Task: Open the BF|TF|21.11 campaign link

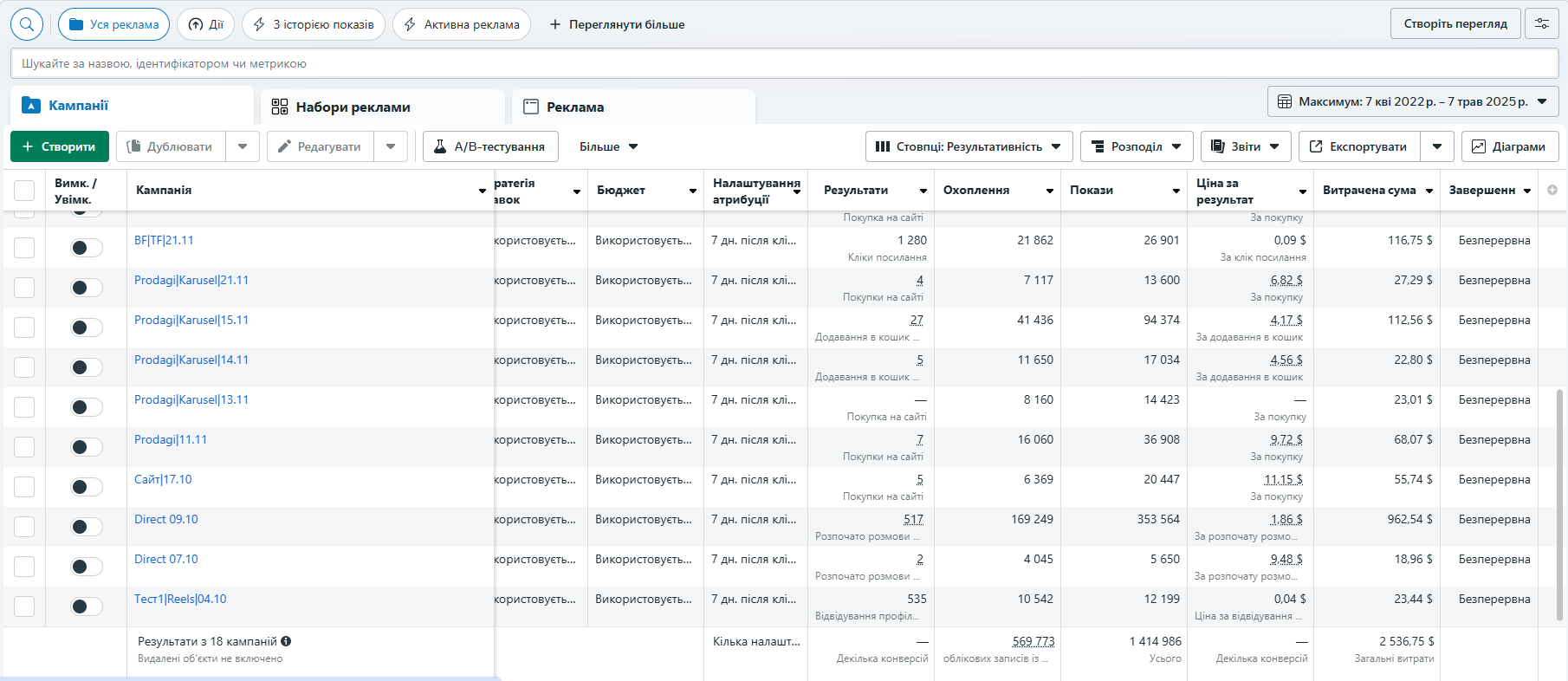Action: (164, 240)
